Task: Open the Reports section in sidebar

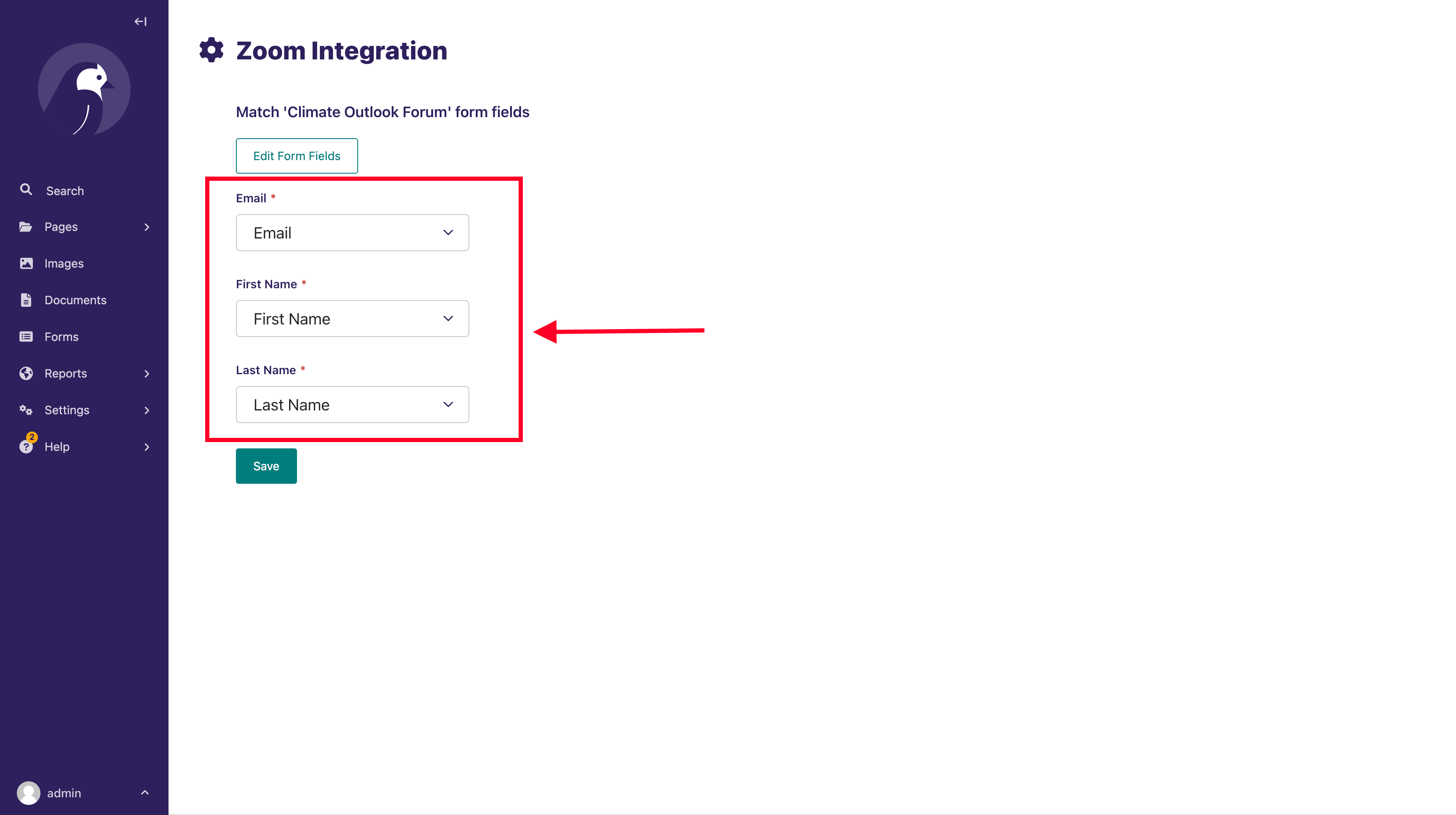Action: [83, 373]
